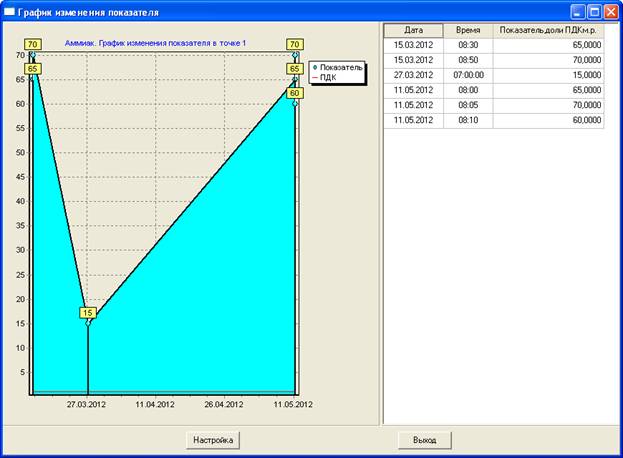This screenshot has width=623, height=458.
Task: Click the application icon in the title bar
Action: (9, 12)
